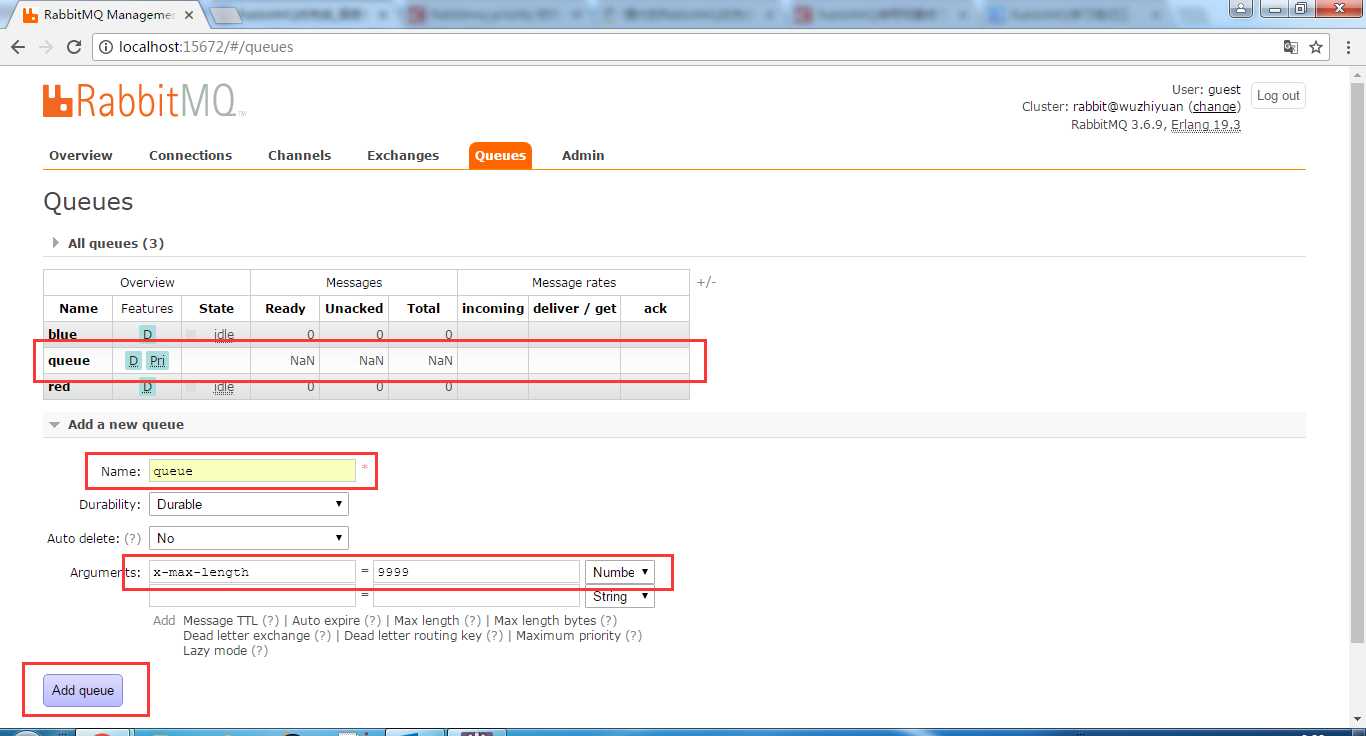The image size is (1366, 736).
Task: Click the Pri feature badge on queue row
Action: pyautogui.click(x=157, y=360)
